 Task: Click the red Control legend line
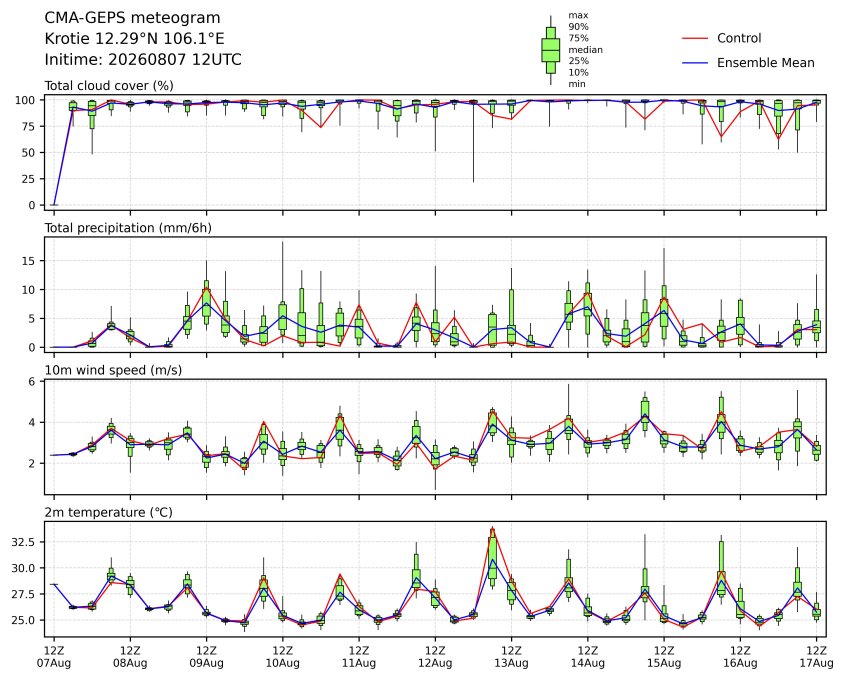coord(695,38)
